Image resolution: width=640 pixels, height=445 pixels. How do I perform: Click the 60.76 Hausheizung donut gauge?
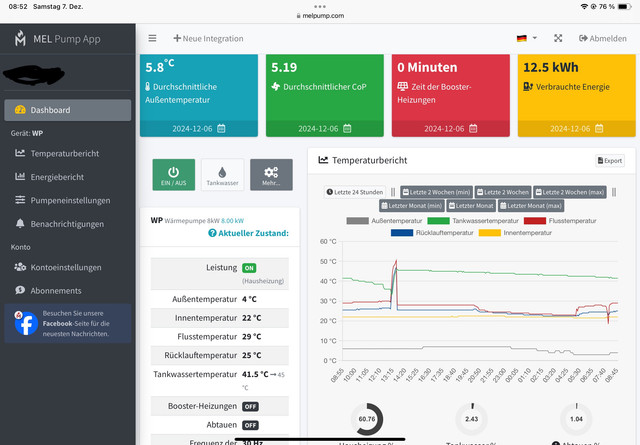367,419
